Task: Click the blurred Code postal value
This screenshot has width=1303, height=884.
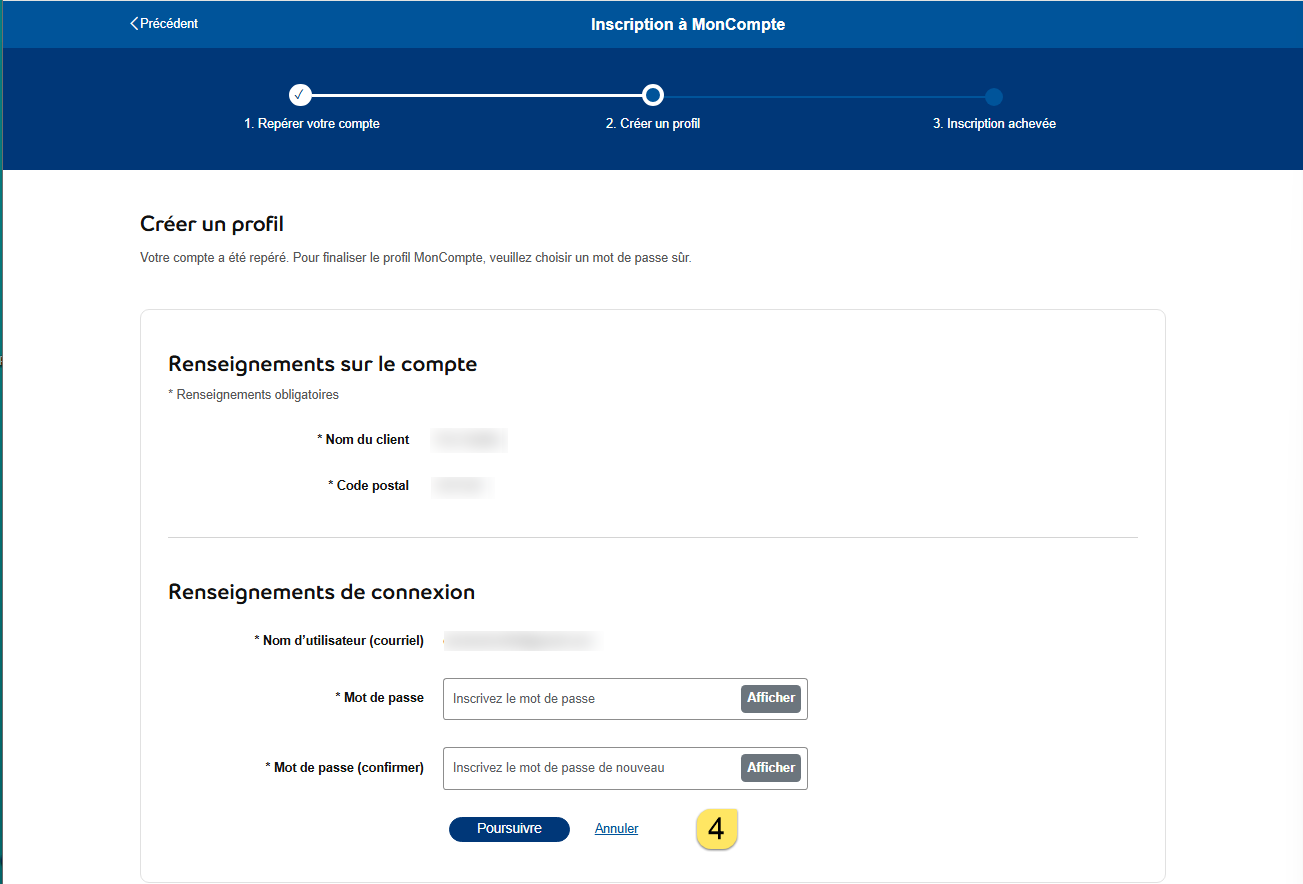Action: point(461,487)
